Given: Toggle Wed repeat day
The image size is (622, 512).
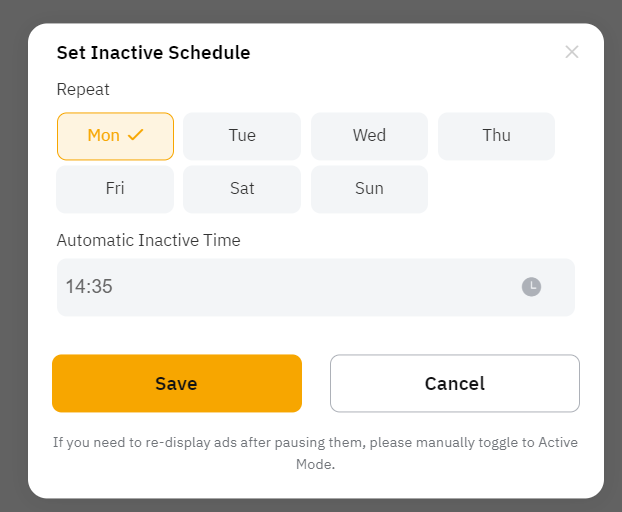Looking at the screenshot, I should tap(369, 136).
